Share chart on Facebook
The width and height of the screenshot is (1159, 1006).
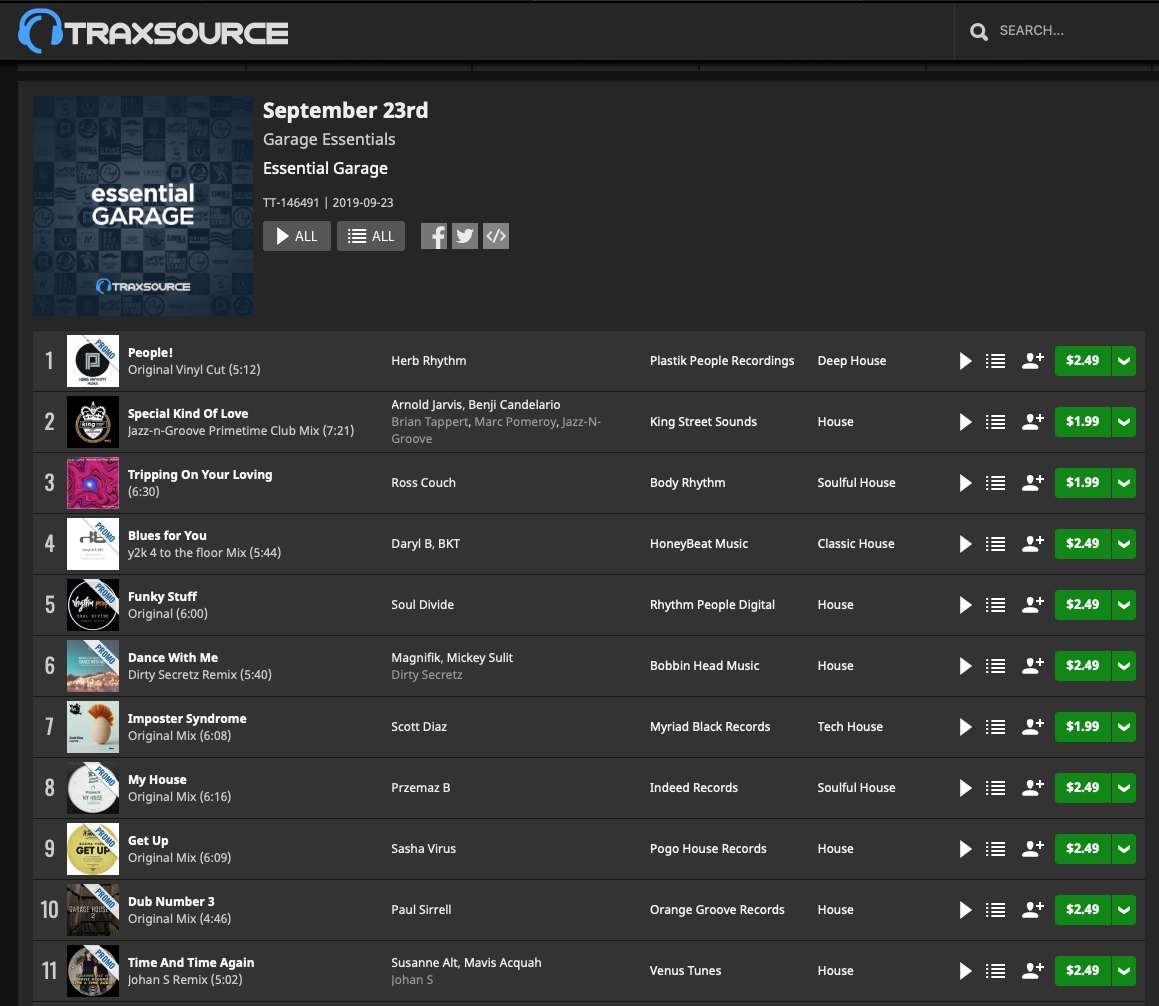(x=434, y=237)
